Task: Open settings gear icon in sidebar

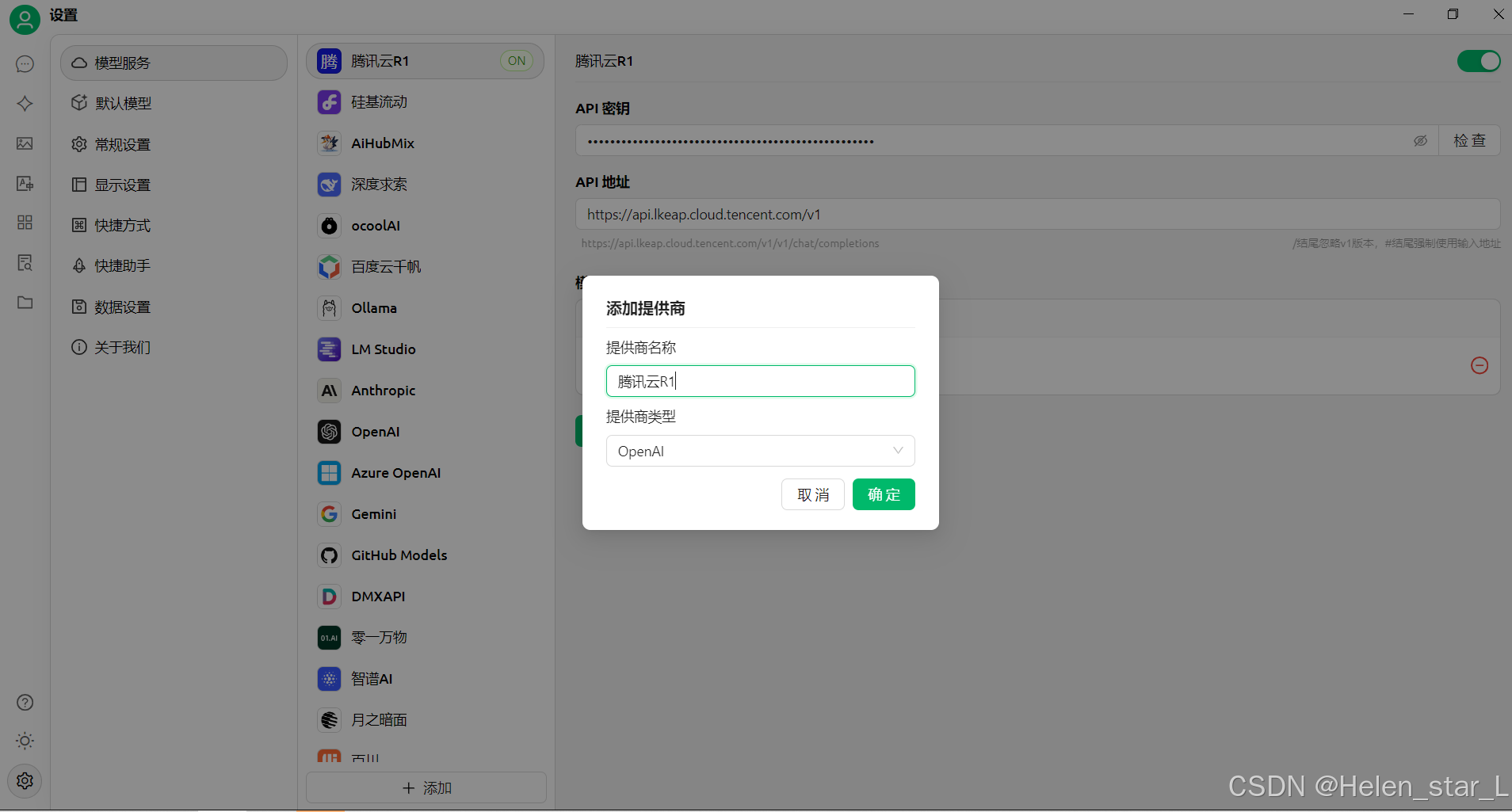Action: click(25, 781)
